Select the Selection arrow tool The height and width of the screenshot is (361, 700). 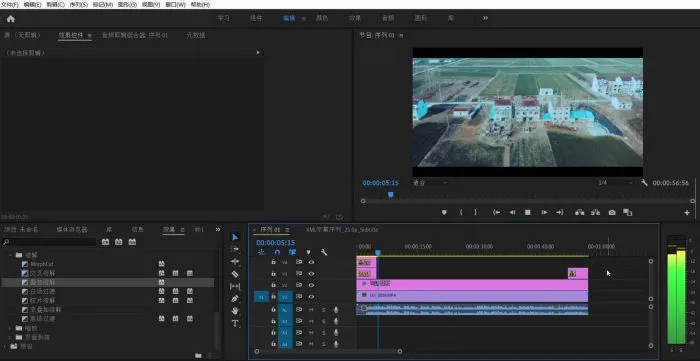pos(235,237)
